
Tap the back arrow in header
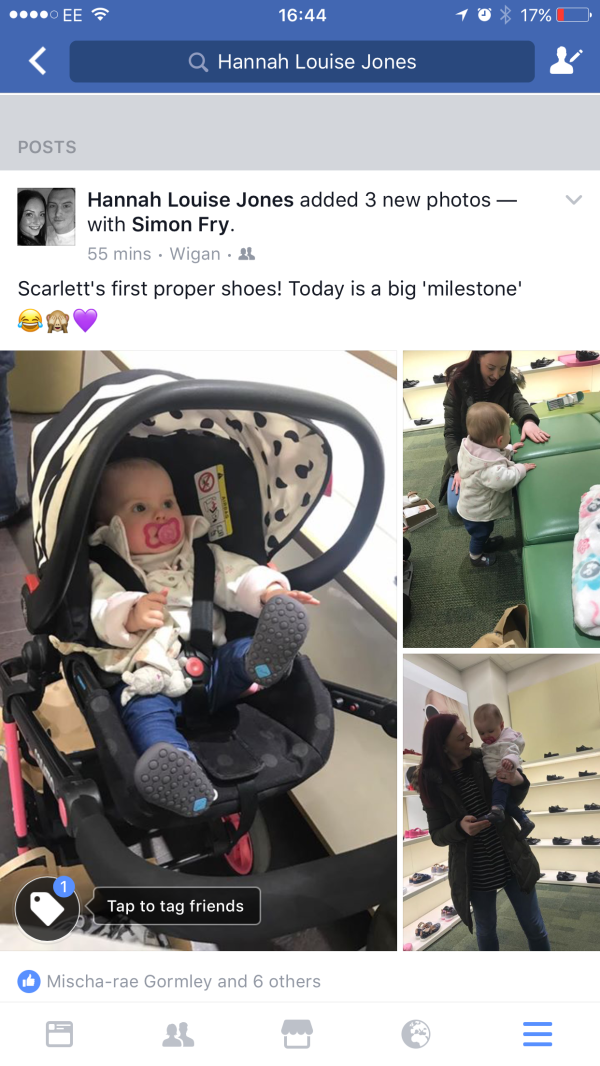37,61
